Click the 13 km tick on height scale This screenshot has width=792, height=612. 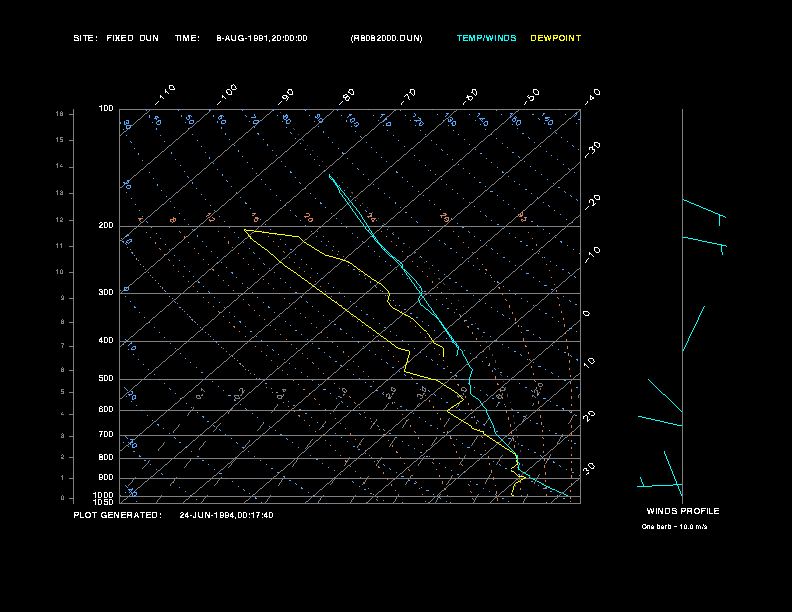[x=60, y=193]
